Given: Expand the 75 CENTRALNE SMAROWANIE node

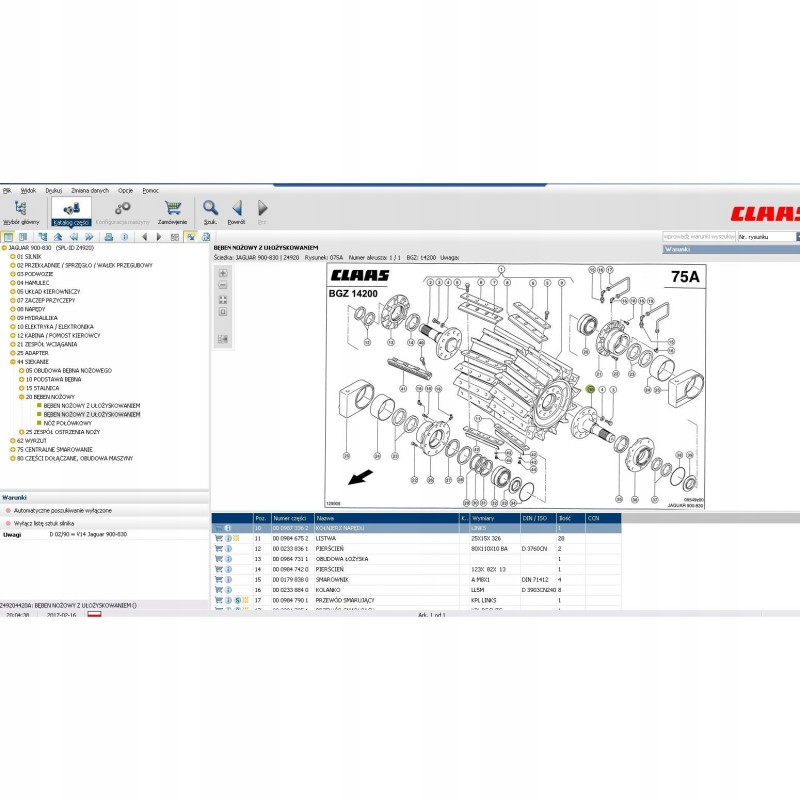Looking at the screenshot, I should pos(13,449).
